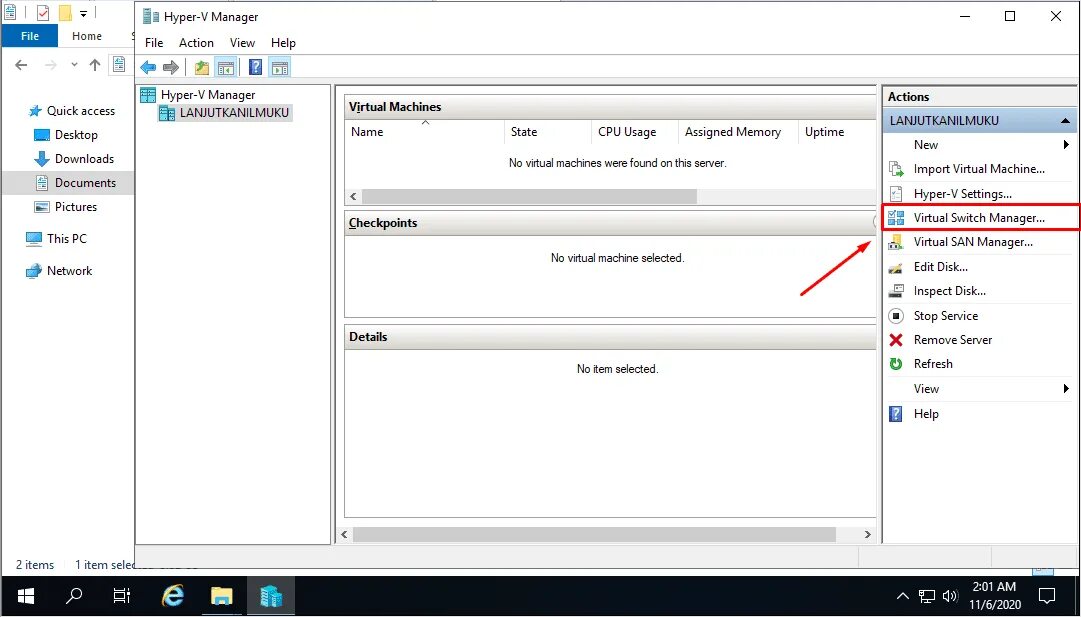
Task: Click File Explorer Up arrow button
Action: point(94,65)
